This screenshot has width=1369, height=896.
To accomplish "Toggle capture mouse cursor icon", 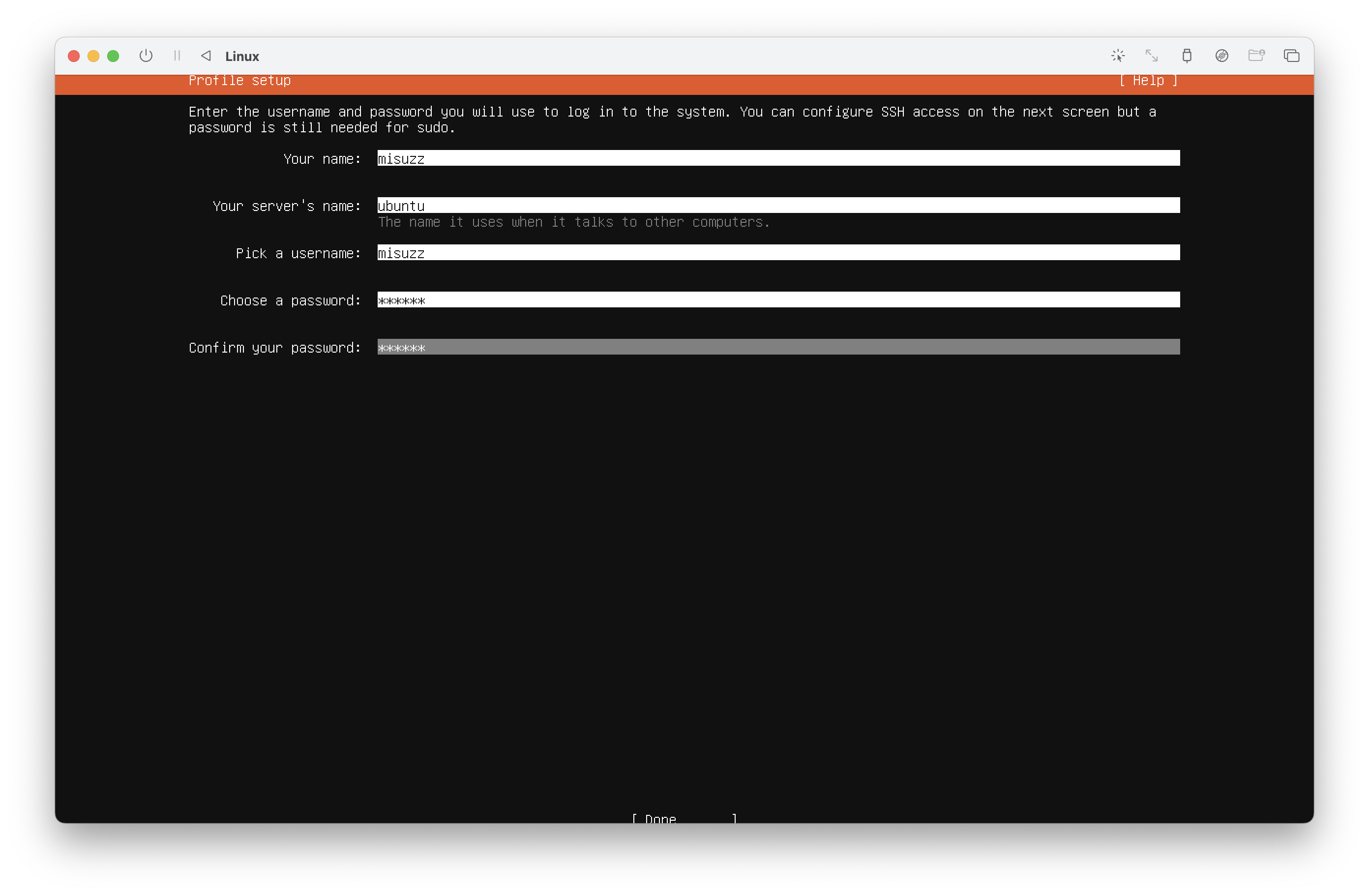I will [x=1118, y=56].
